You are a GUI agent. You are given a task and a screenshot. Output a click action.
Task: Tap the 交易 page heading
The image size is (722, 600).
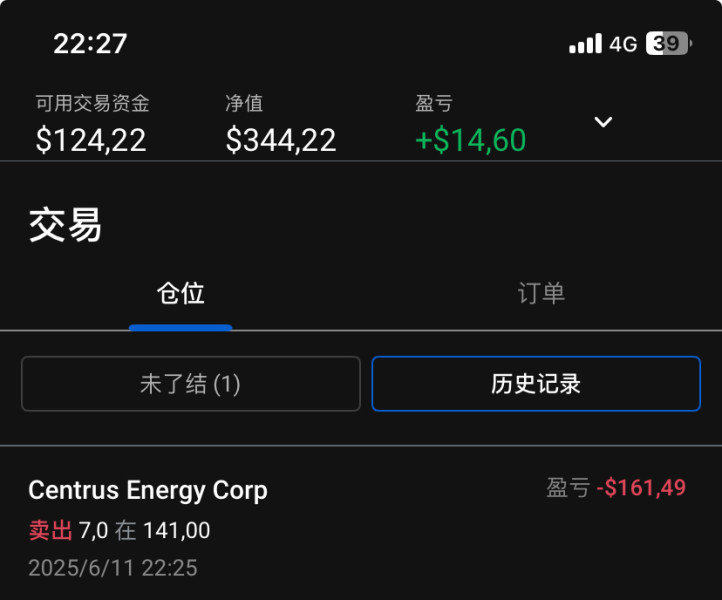(65, 226)
